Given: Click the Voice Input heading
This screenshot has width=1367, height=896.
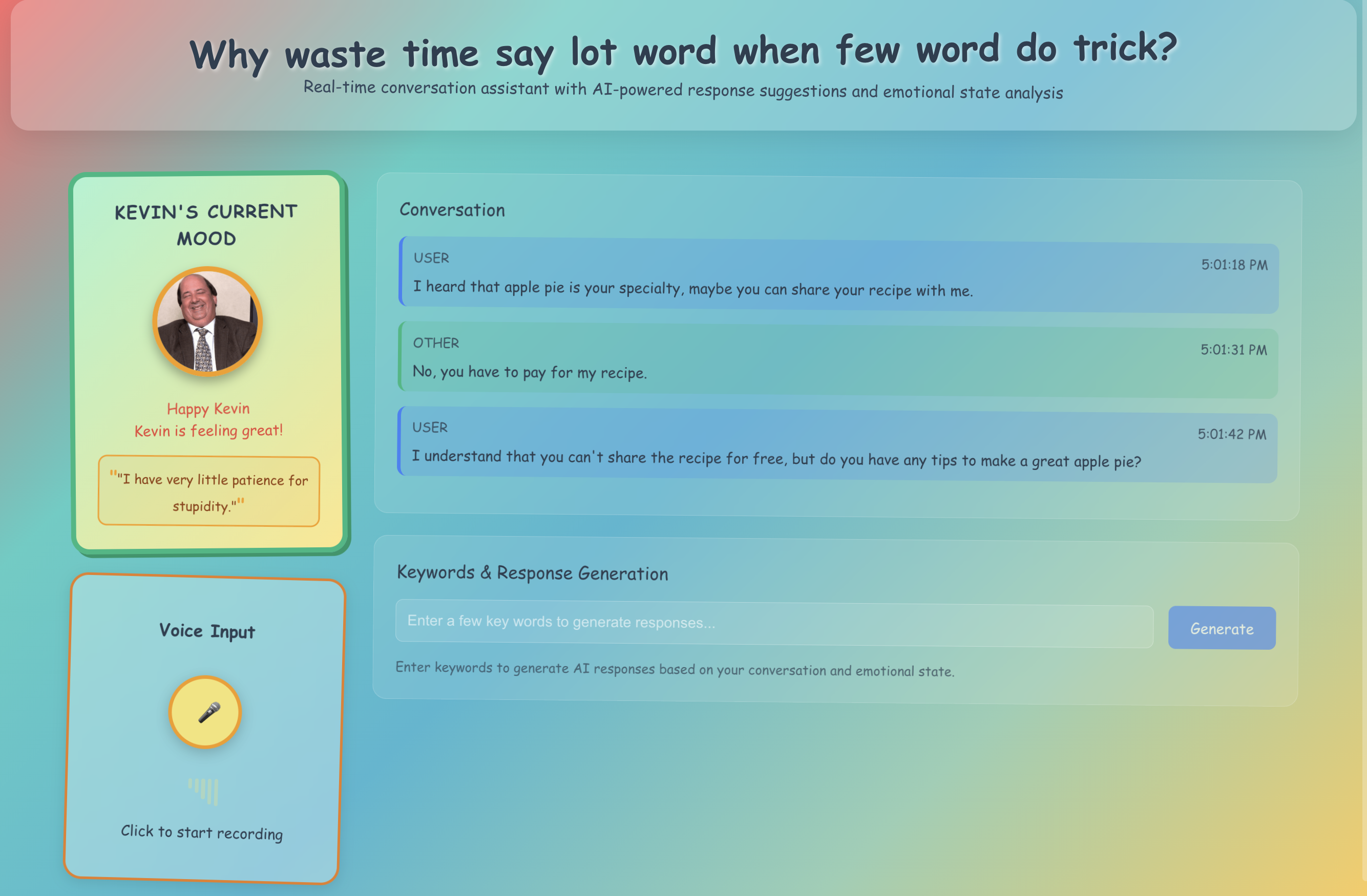Looking at the screenshot, I should 207,631.
